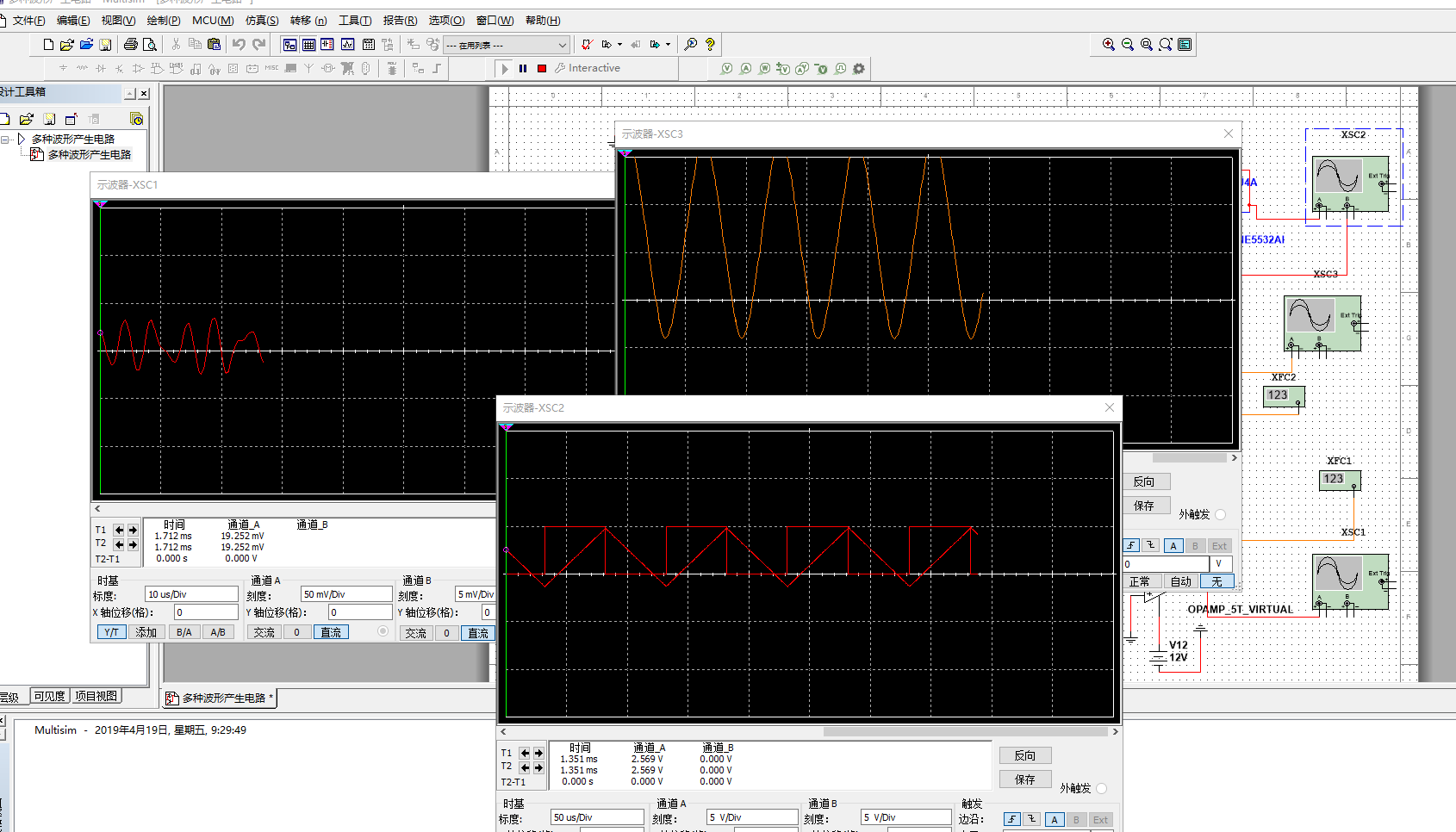The height and width of the screenshot is (832, 1456).
Task: Move XSC2 cursor T1 right
Action: coord(538,753)
